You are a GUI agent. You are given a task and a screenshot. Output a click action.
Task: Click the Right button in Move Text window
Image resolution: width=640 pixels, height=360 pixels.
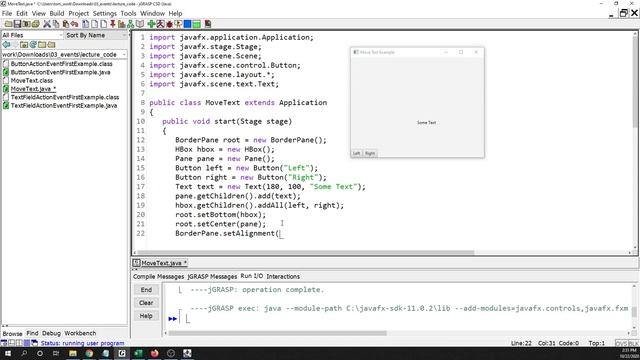click(370, 153)
